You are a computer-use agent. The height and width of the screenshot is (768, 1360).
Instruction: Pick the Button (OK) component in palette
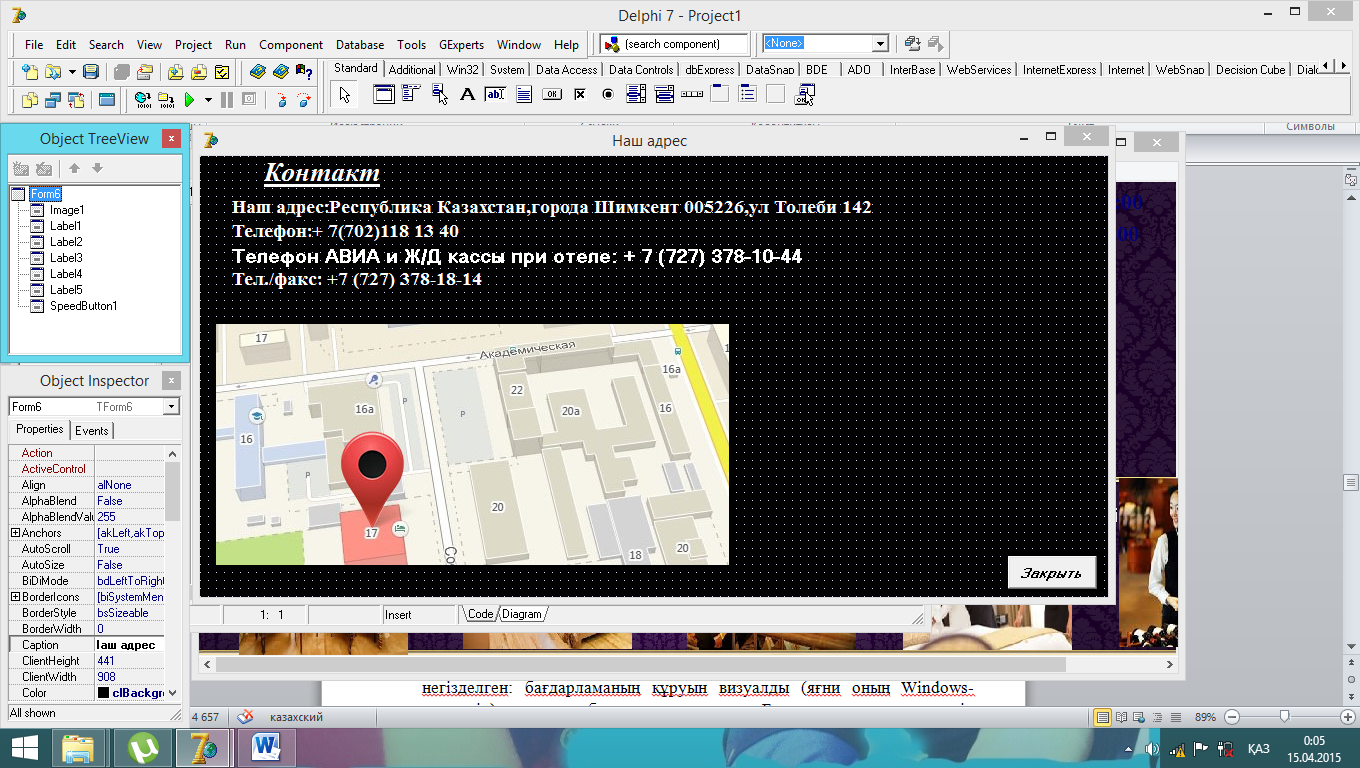click(551, 95)
